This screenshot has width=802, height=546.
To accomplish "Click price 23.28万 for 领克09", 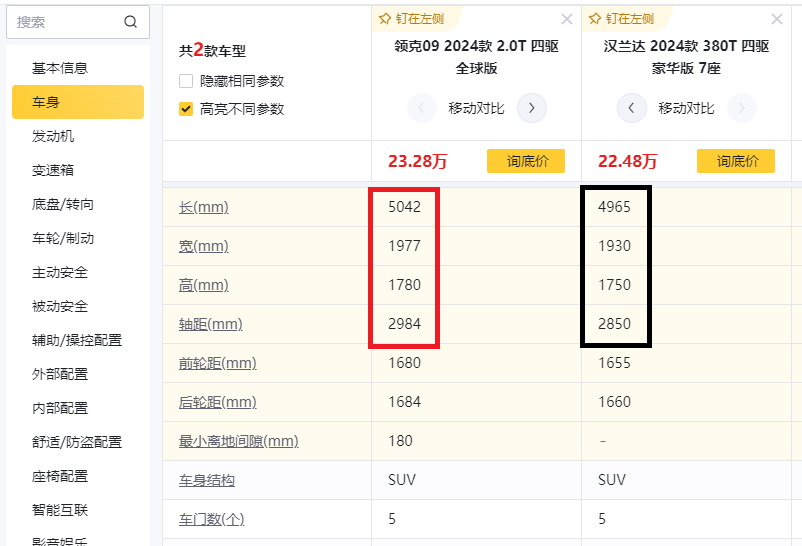I will point(417,161).
